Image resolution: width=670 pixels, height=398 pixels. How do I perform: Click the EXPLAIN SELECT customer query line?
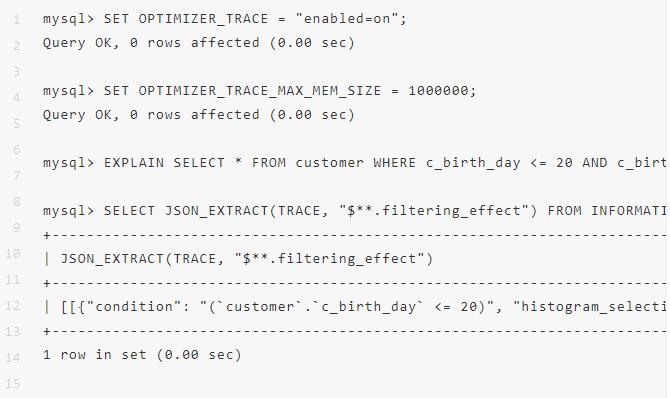(x=355, y=163)
